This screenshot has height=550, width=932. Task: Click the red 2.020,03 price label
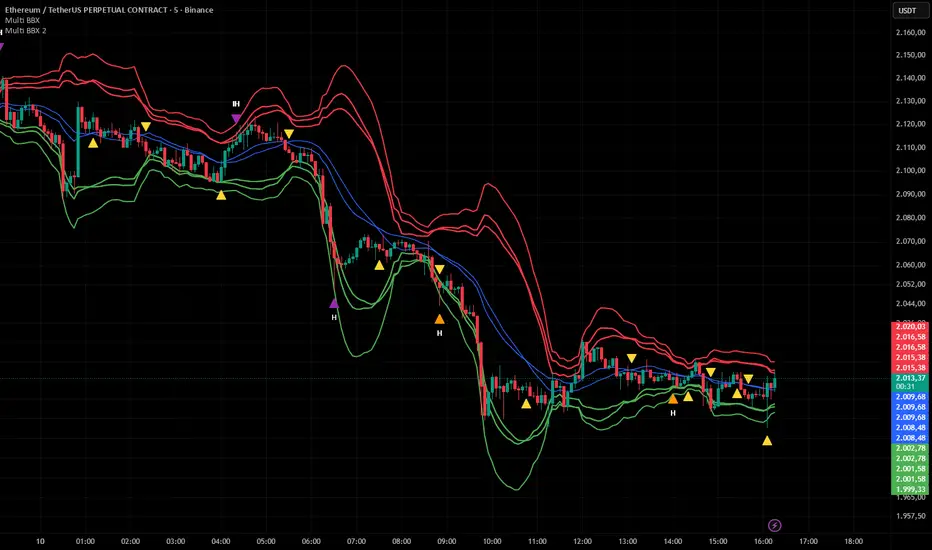911,326
